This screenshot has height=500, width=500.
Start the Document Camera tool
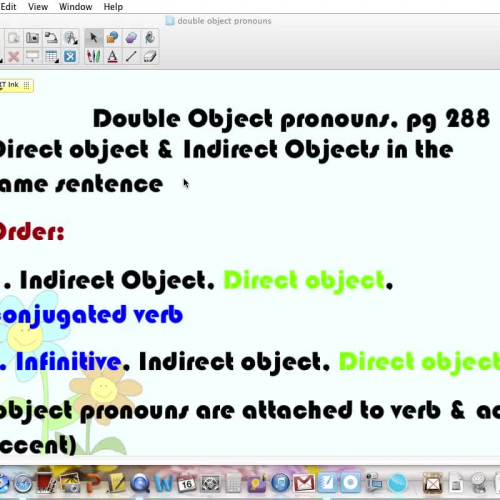51,38
